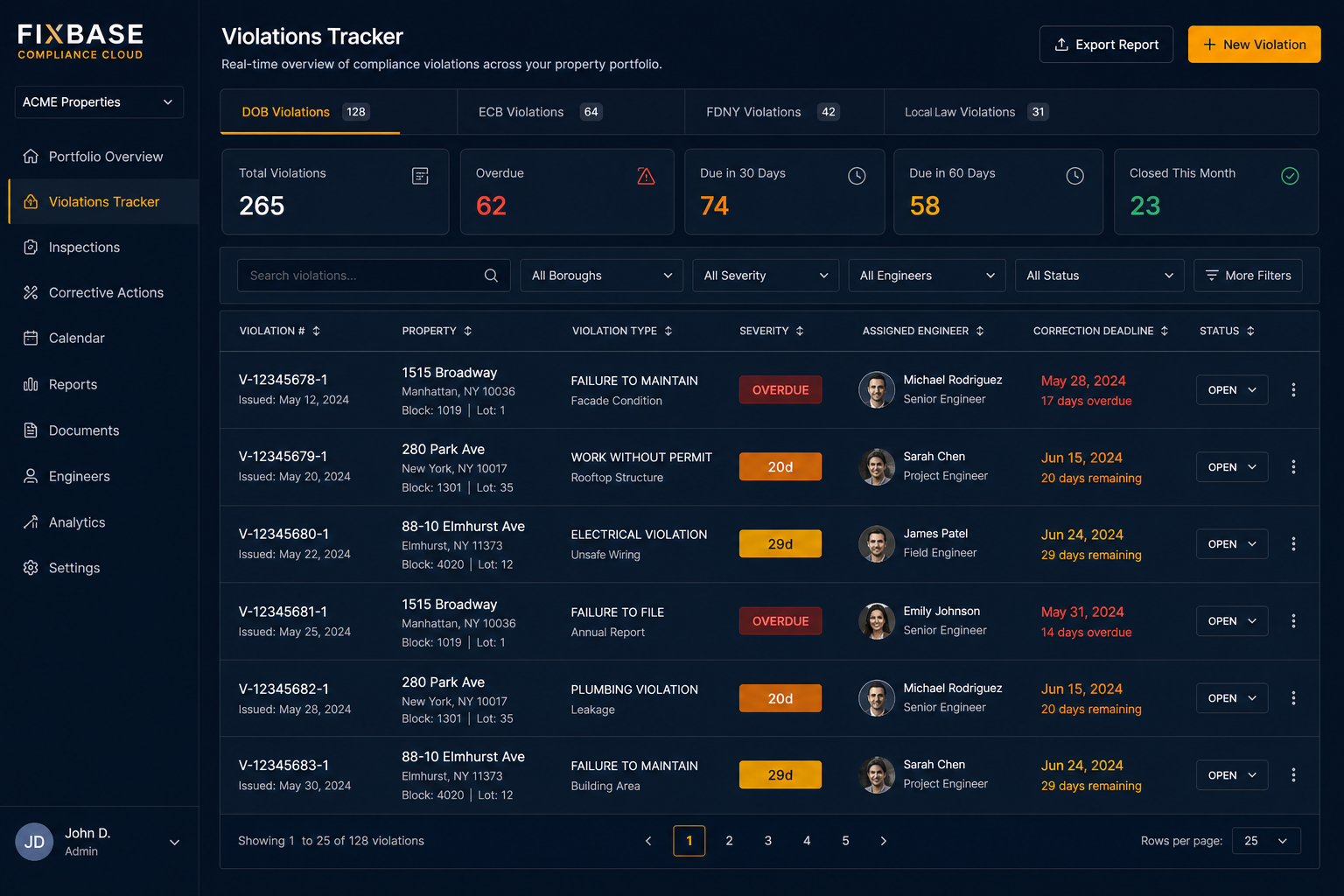Open the Rows per page dropdown
This screenshot has height=896, width=1344.
coord(1266,841)
